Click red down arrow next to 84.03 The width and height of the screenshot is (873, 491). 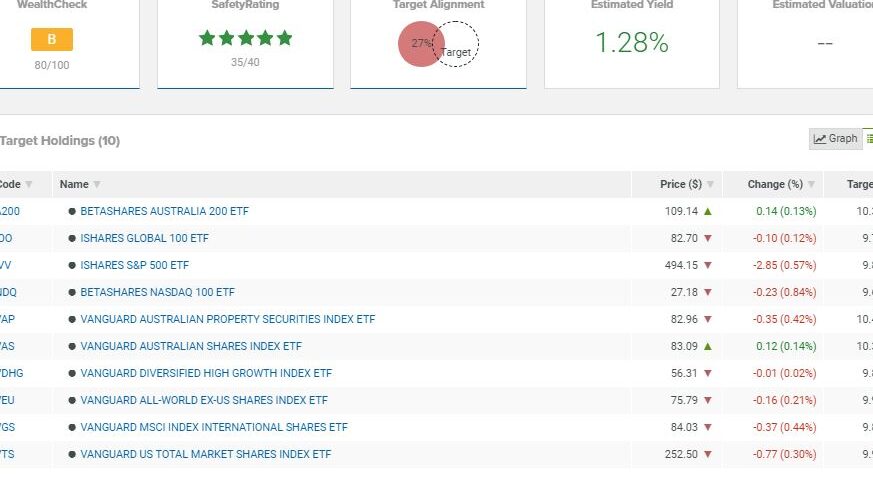pos(708,428)
